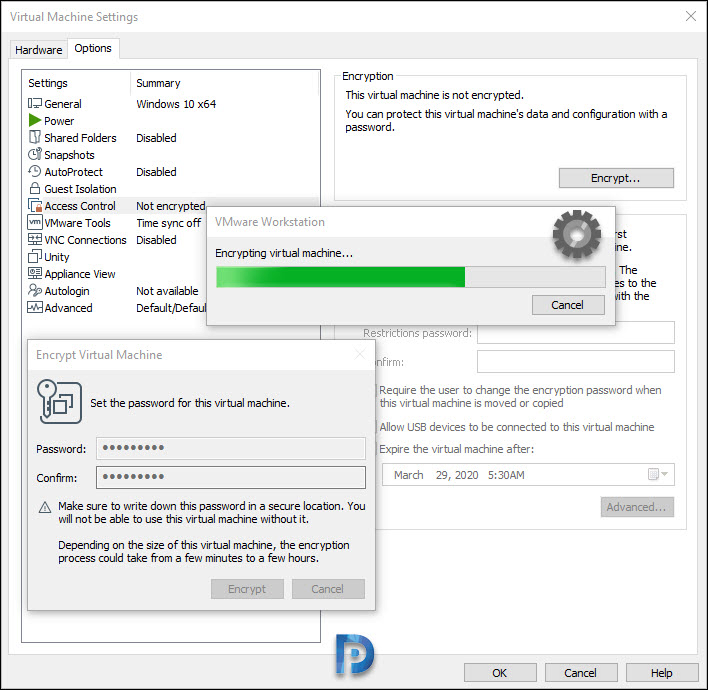Click the Access Control lock icon
Screen dimensions: 708x690
pyautogui.click(x=35, y=205)
